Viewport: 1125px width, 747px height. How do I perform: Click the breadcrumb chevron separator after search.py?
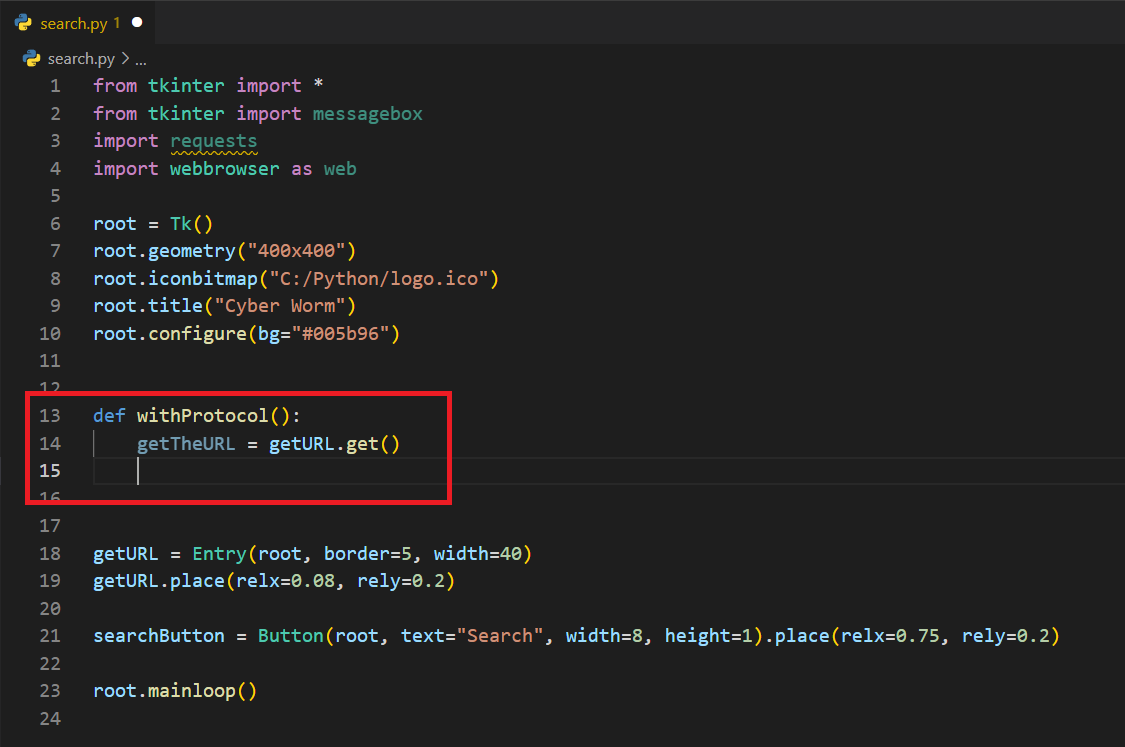tap(125, 59)
